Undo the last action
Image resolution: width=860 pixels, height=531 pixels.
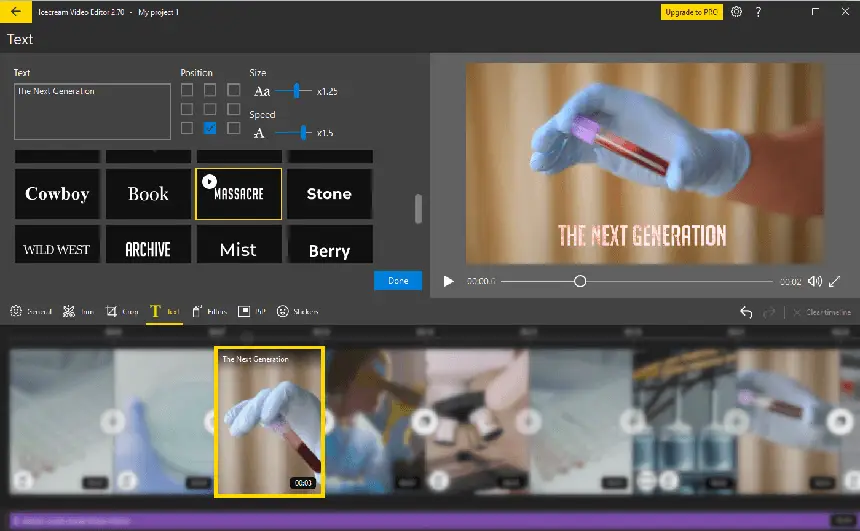(x=746, y=312)
